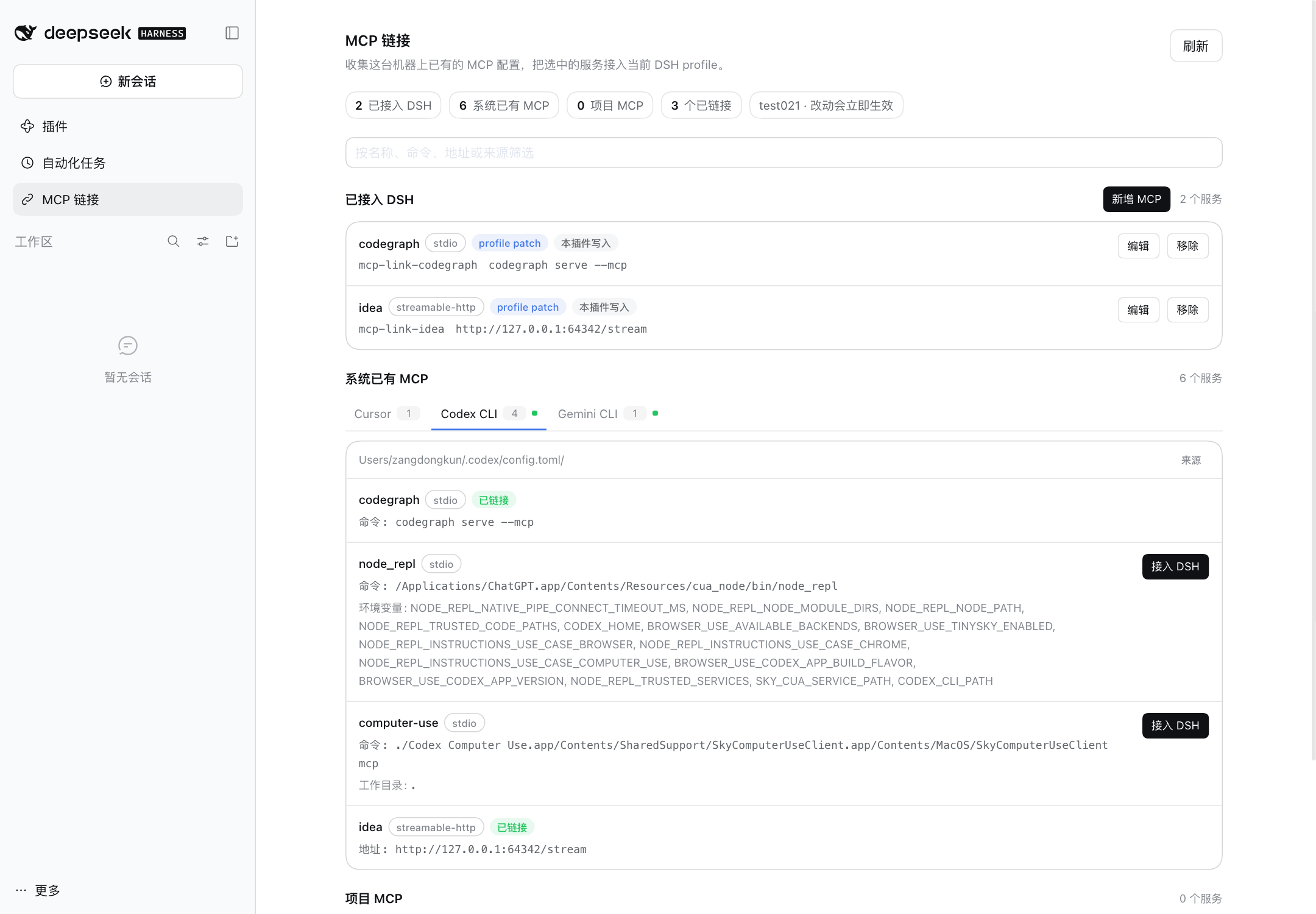Screen dimensions: 1316x914
Task: Click the '6 系统已有 MCP' chip
Action: point(504,105)
